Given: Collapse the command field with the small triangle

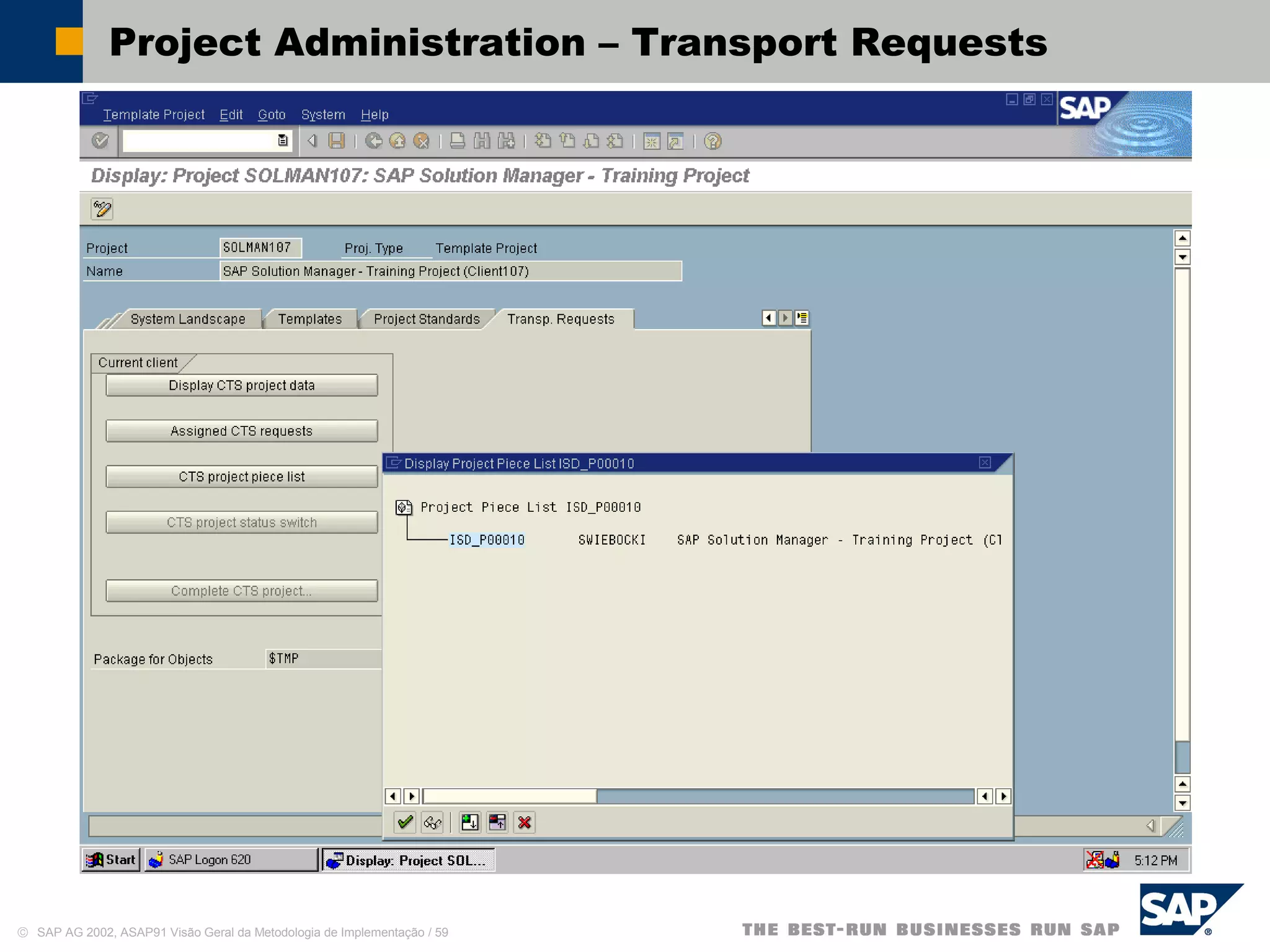Looking at the screenshot, I should pos(312,141).
